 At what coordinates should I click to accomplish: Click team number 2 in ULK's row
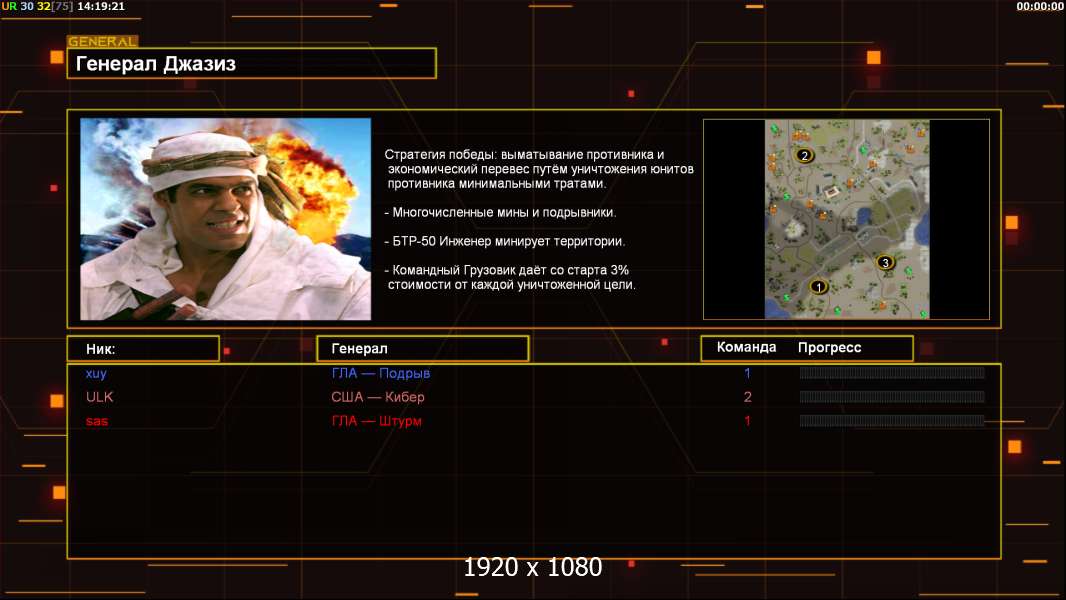(747, 397)
